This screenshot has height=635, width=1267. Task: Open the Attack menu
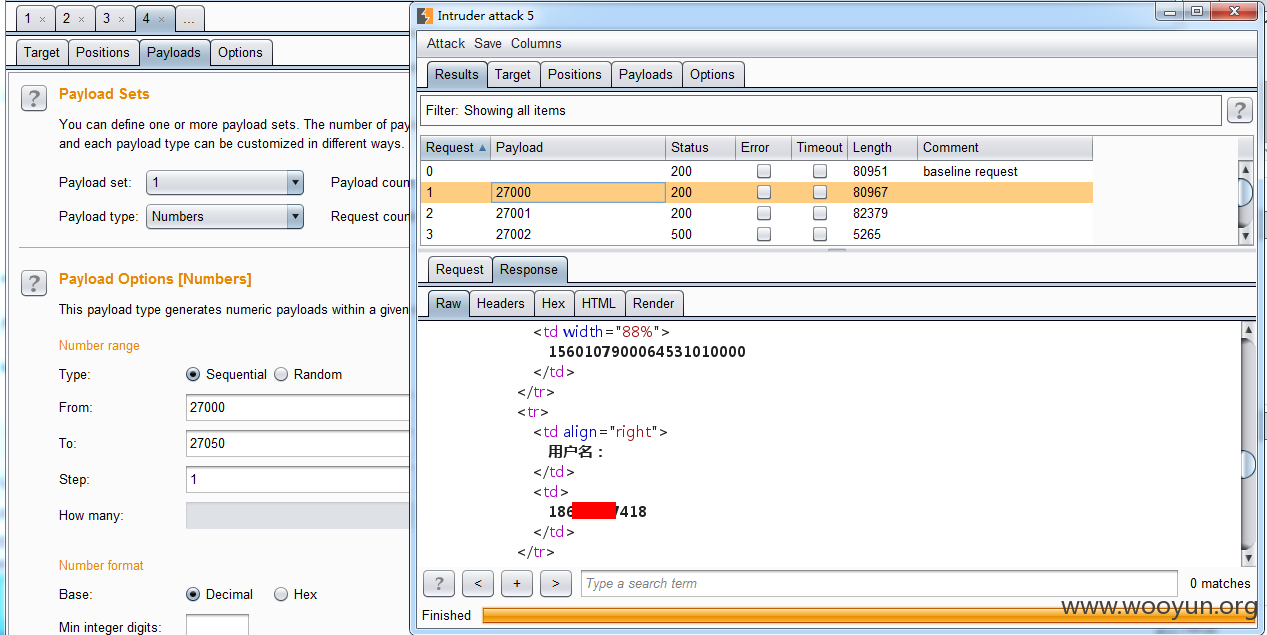pos(446,43)
